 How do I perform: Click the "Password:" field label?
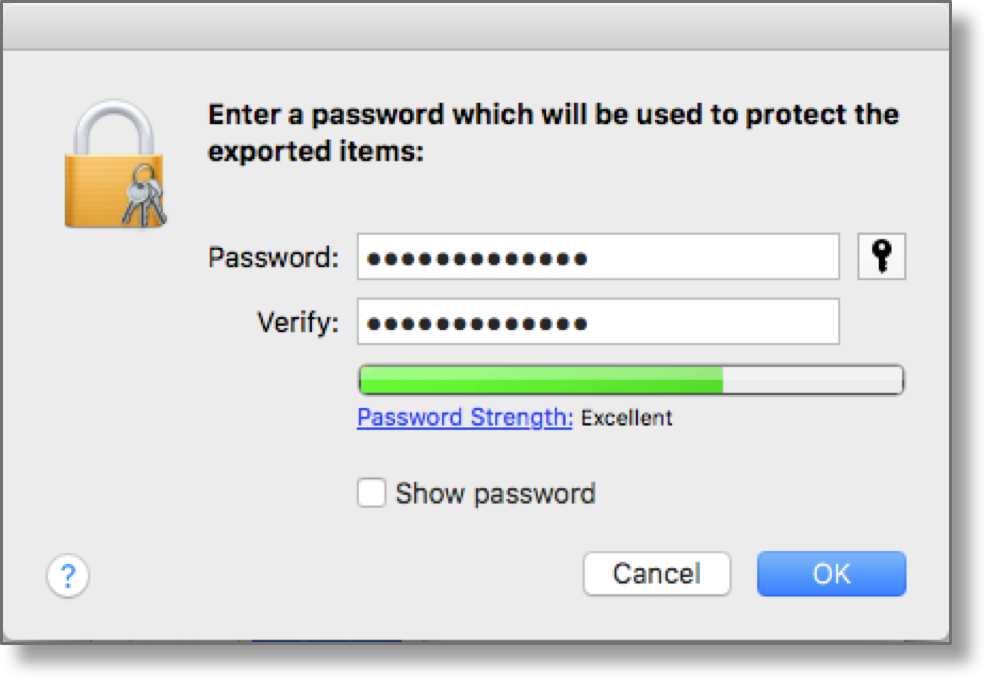(274, 258)
